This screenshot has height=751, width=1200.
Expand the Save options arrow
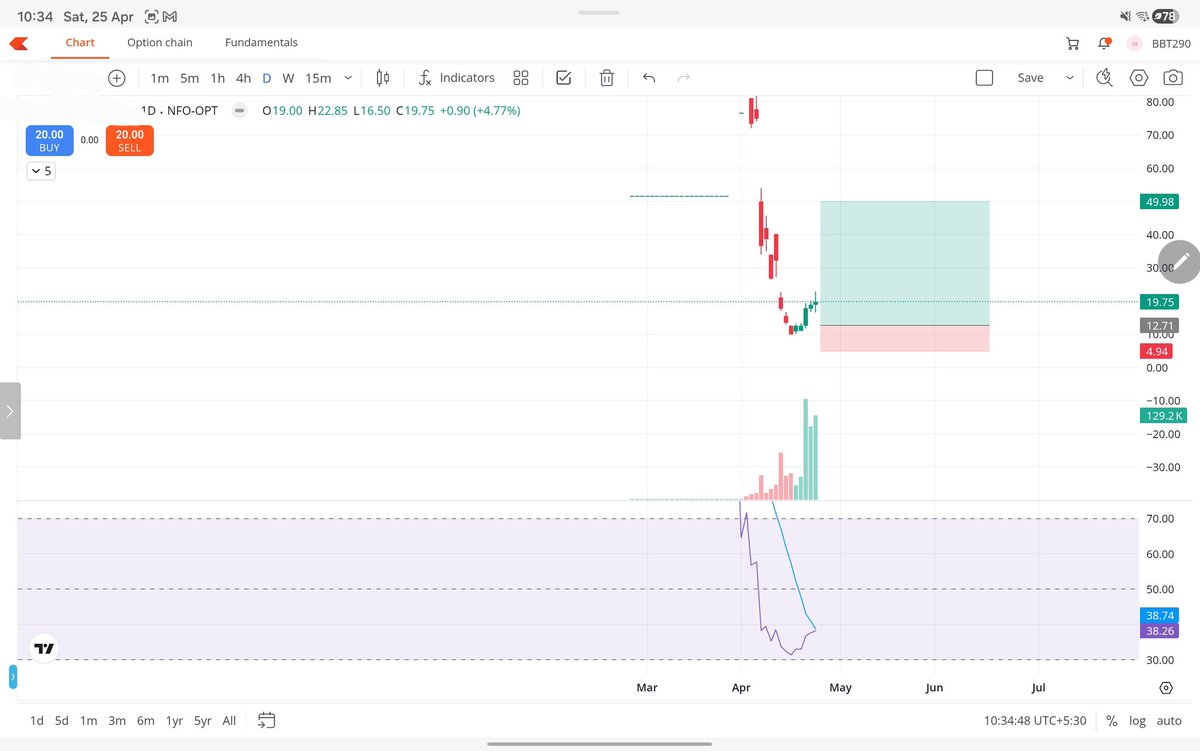coord(1070,78)
